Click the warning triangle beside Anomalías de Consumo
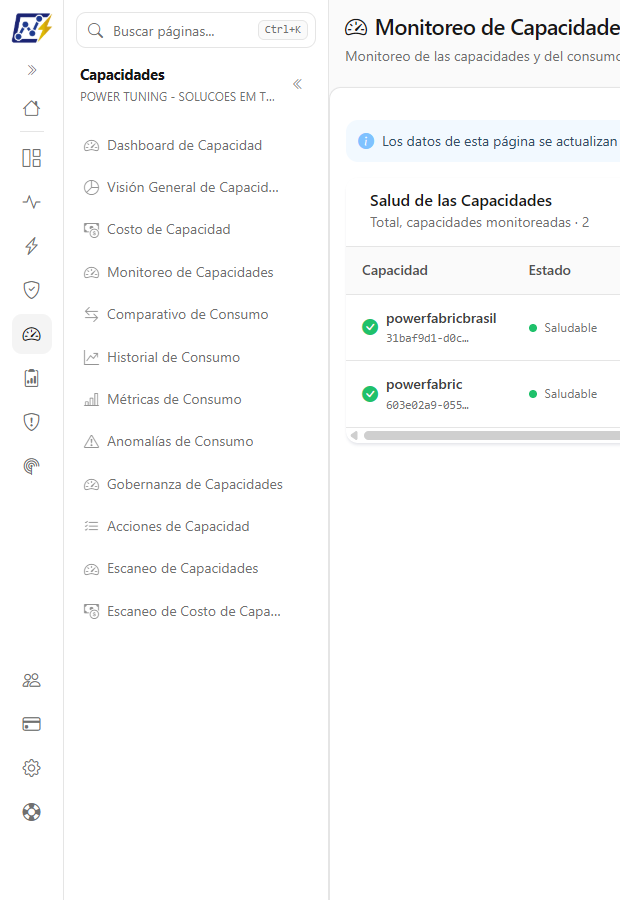Screen dimensions: 620x900 click(91, 441)
